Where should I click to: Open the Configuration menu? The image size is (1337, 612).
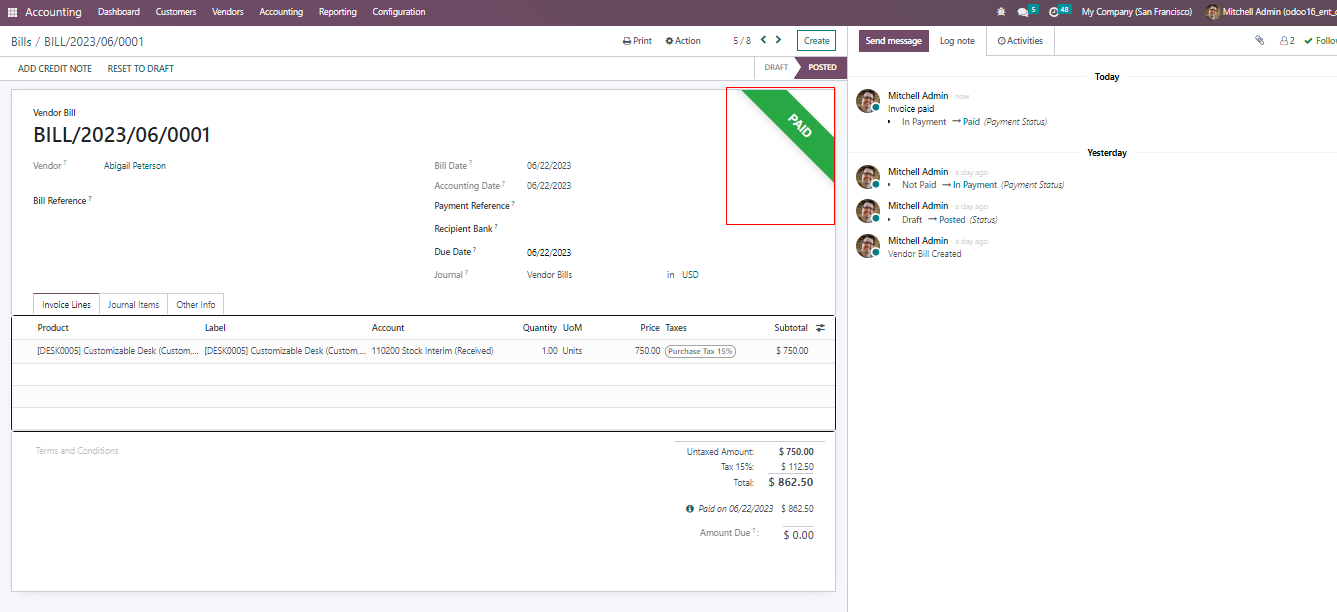click(x=398, y=12)
